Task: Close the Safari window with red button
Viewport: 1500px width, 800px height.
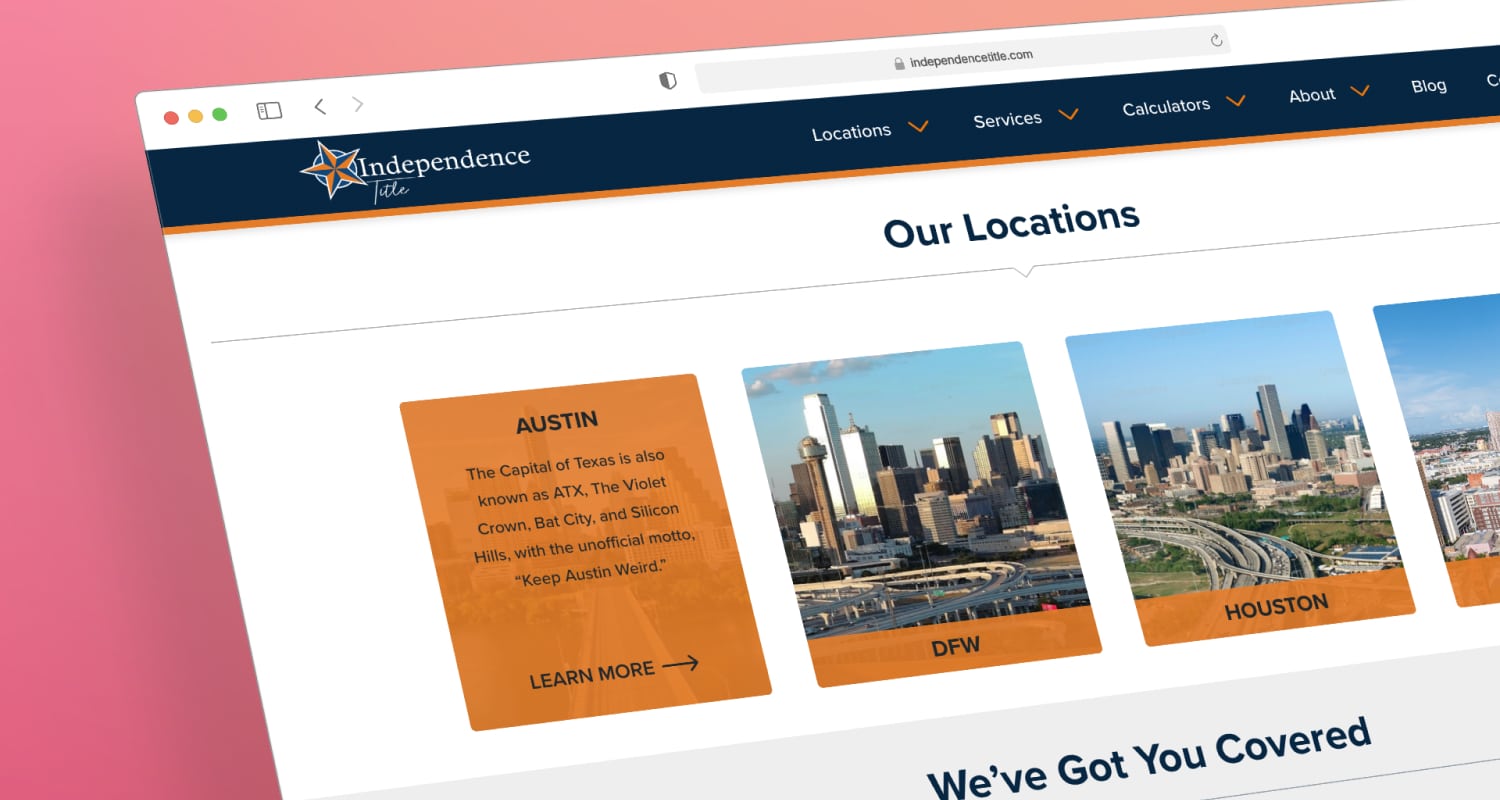Action: pyautogui.click(x=171, y=118)
